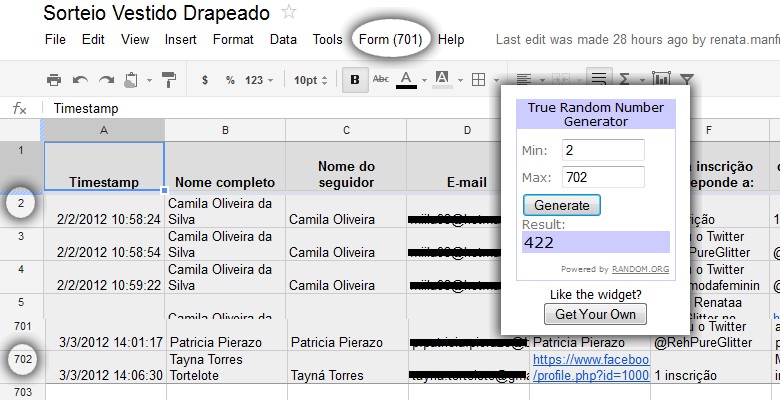Click the text color A icon

(406, 79)
